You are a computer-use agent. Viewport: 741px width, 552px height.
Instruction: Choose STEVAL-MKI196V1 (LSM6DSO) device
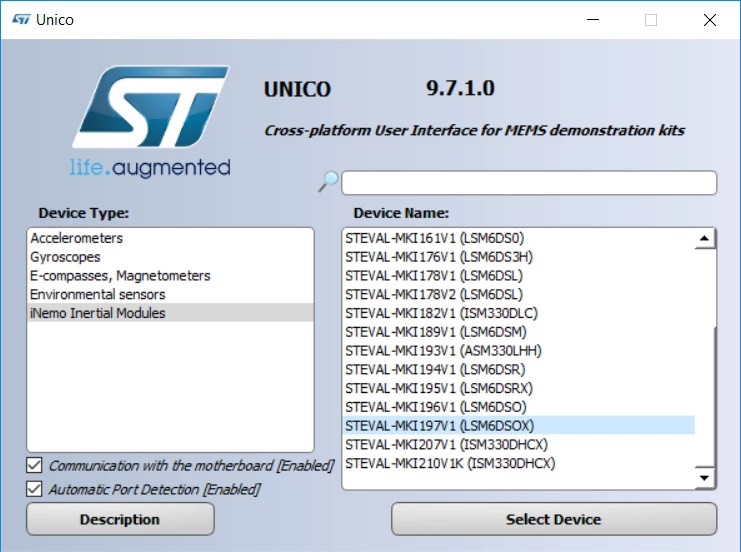[519, 407]
